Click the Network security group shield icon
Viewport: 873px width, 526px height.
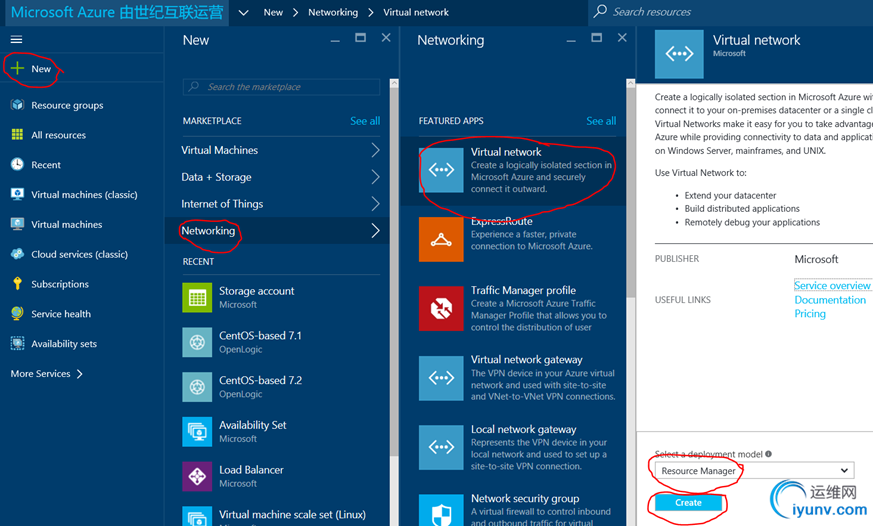click(441, 510)
